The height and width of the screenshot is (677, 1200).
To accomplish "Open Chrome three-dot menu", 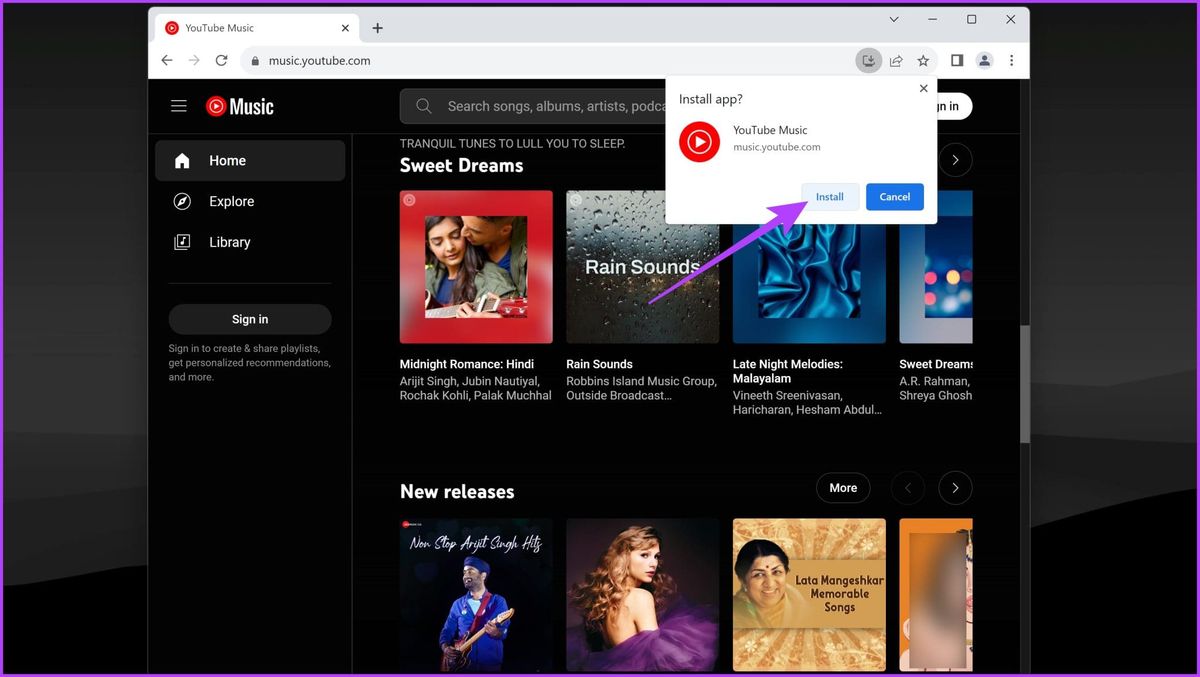I will tap(1012, 61).
